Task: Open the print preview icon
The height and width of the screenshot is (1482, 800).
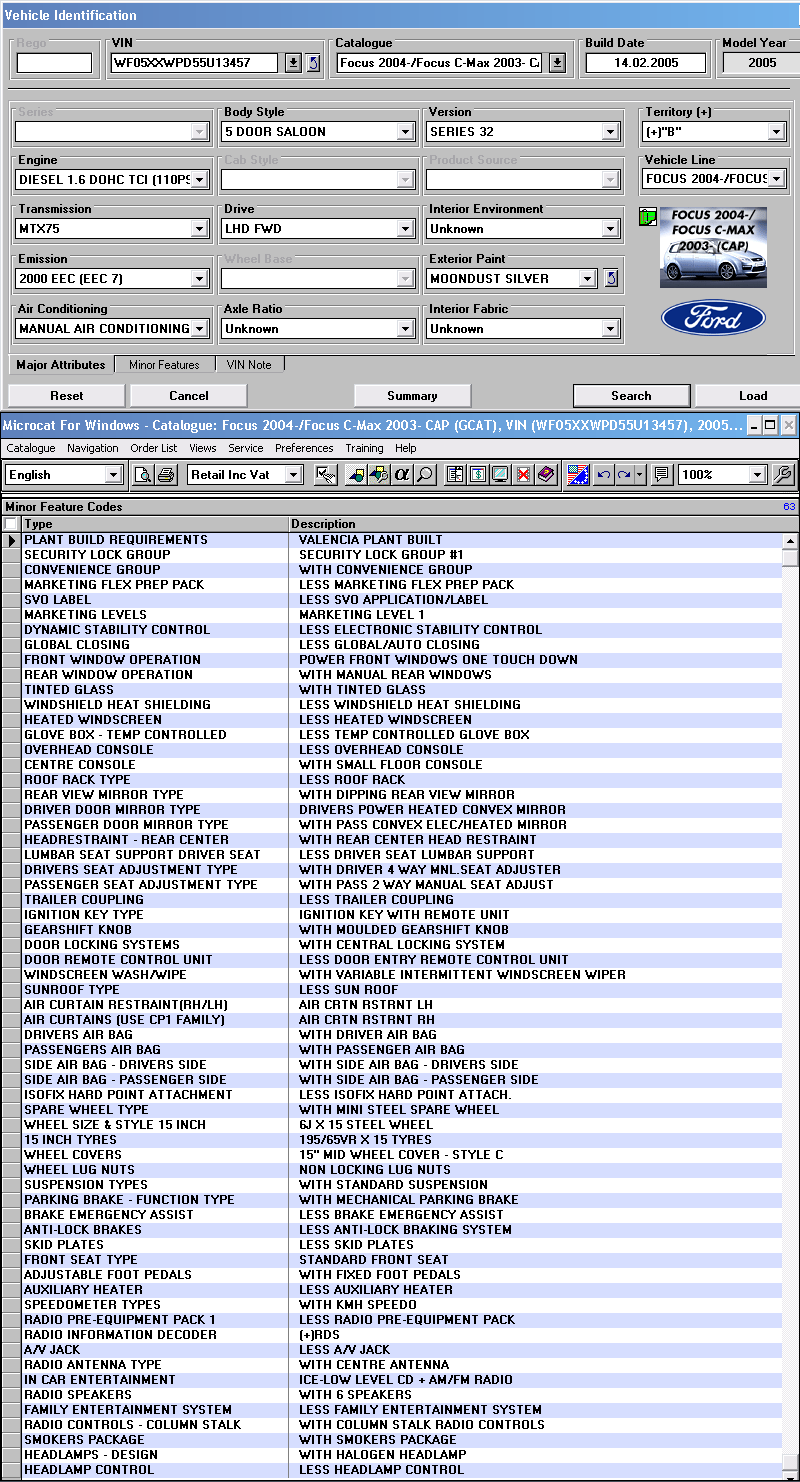Action: click(144, 475)
